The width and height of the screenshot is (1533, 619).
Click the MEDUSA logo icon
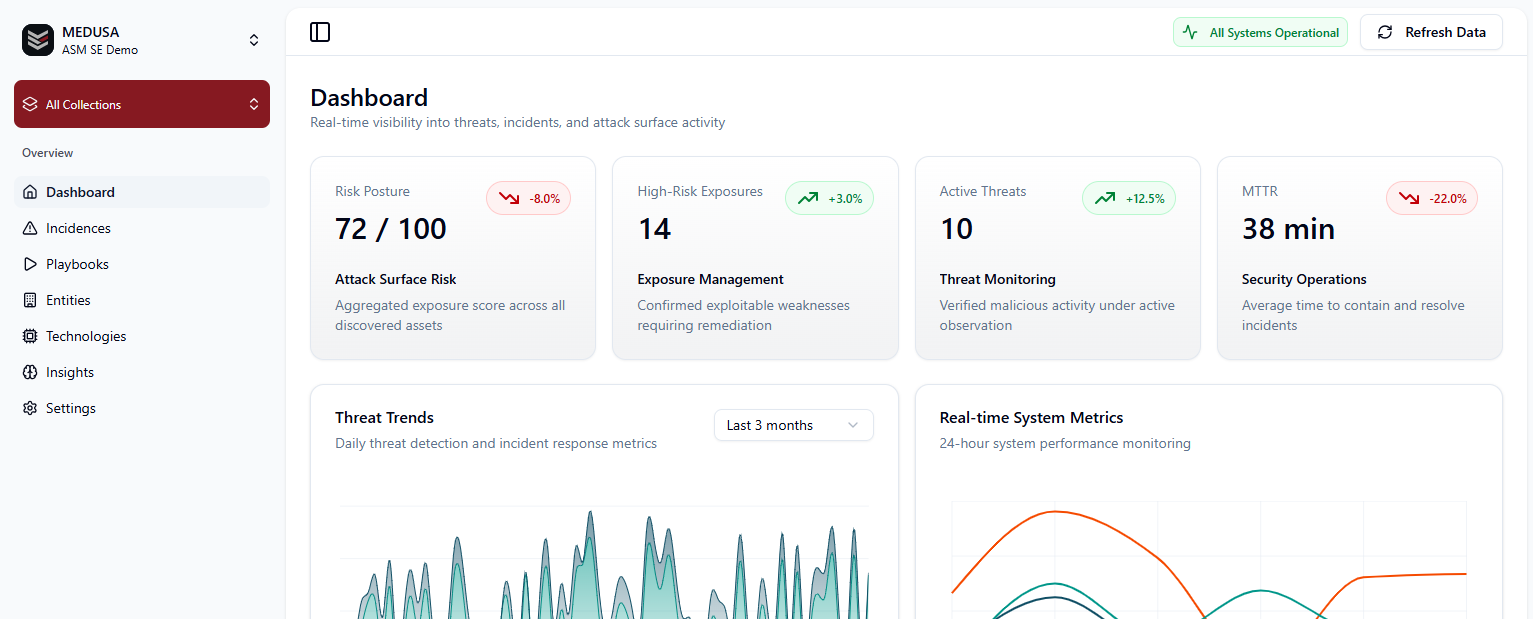pos(37,40)
